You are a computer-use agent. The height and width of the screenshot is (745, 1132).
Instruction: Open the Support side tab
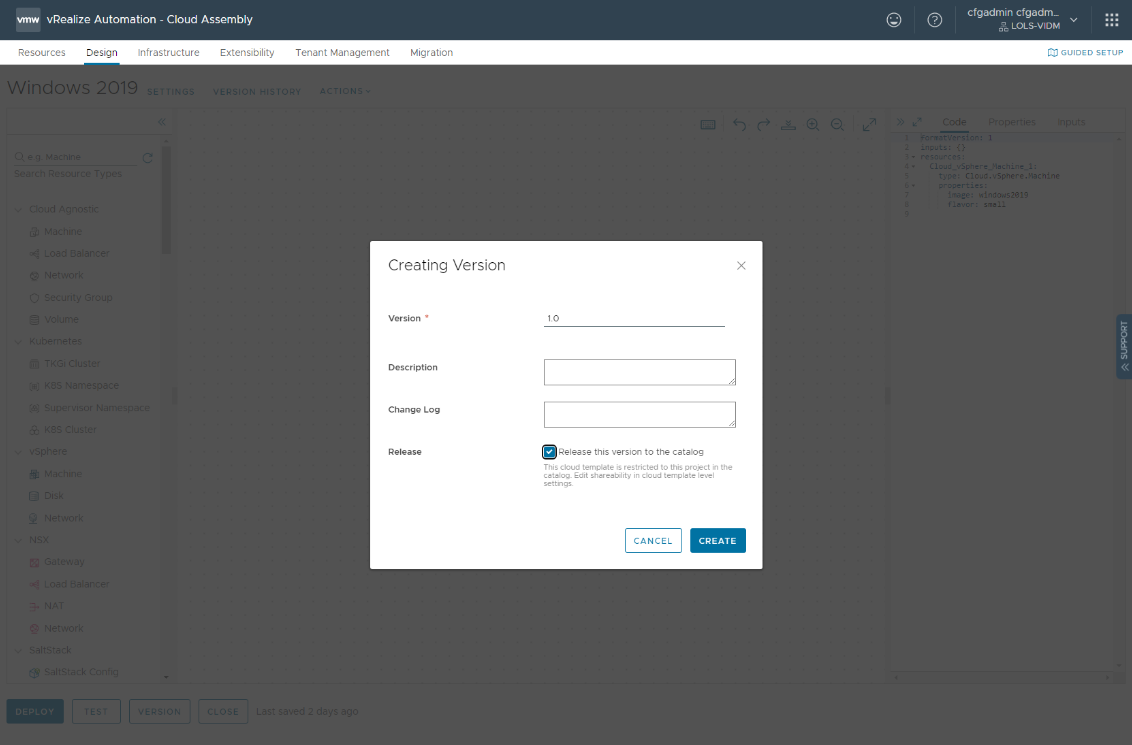point(1124,347)
